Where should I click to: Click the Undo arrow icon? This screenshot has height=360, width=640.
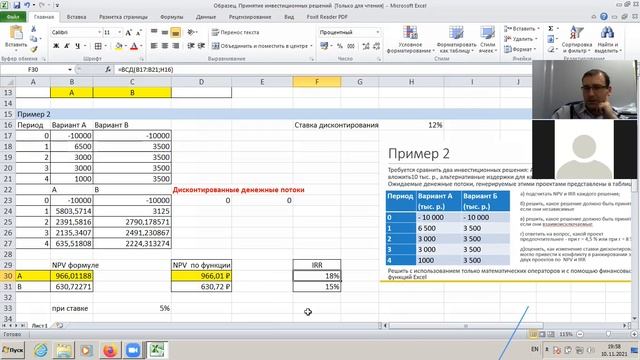(27, 5)
